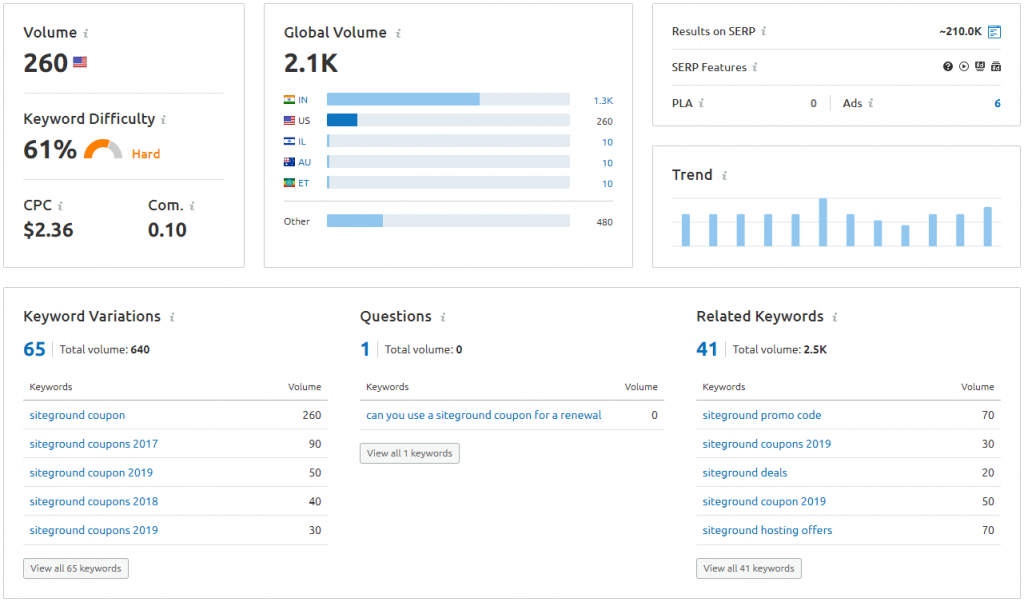Click the Total volume: 2.5K text
Viewport: 1024px width, 602px height.
point(779,349)
